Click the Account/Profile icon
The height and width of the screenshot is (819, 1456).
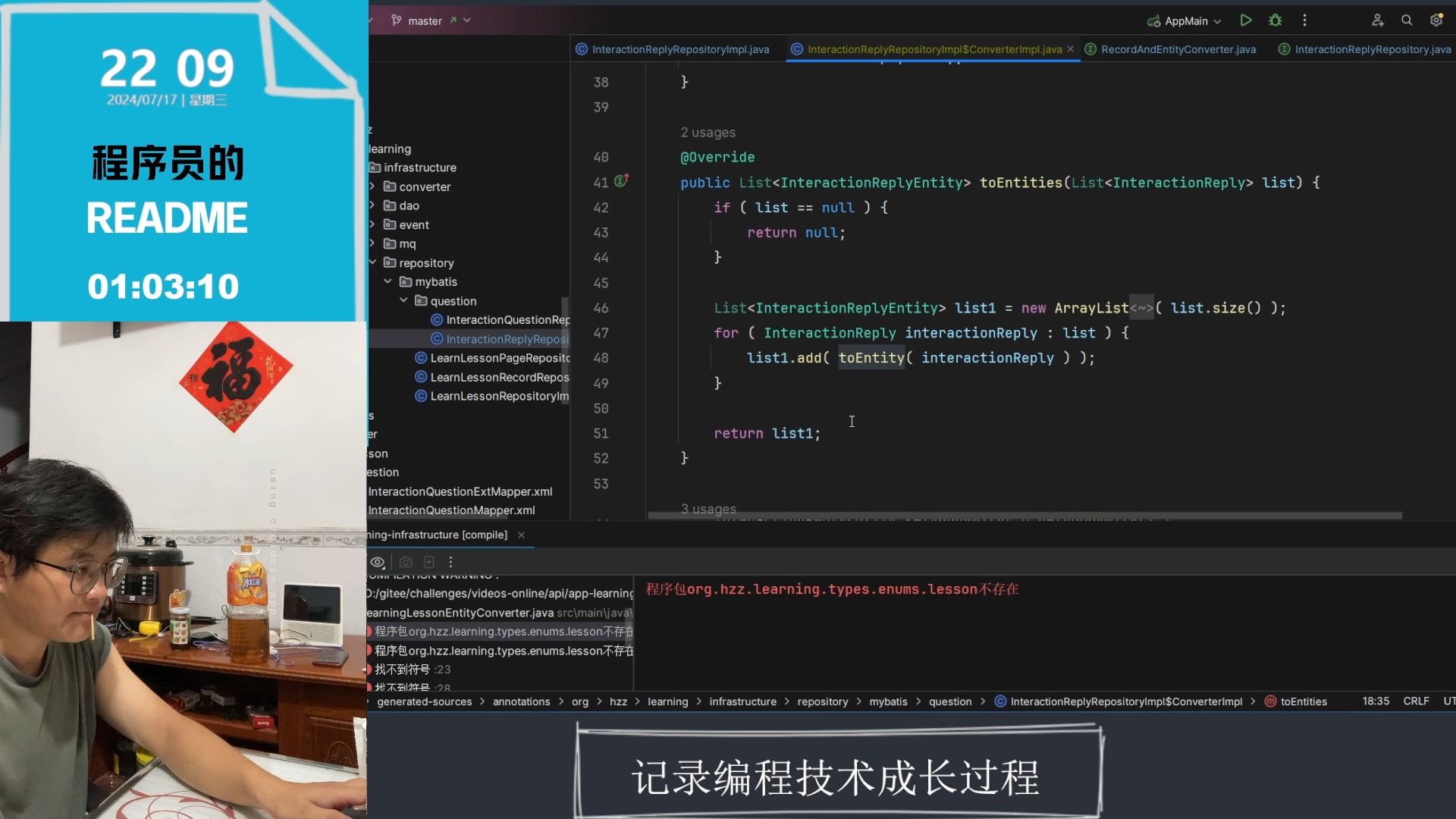click(x=1378, y=19)
